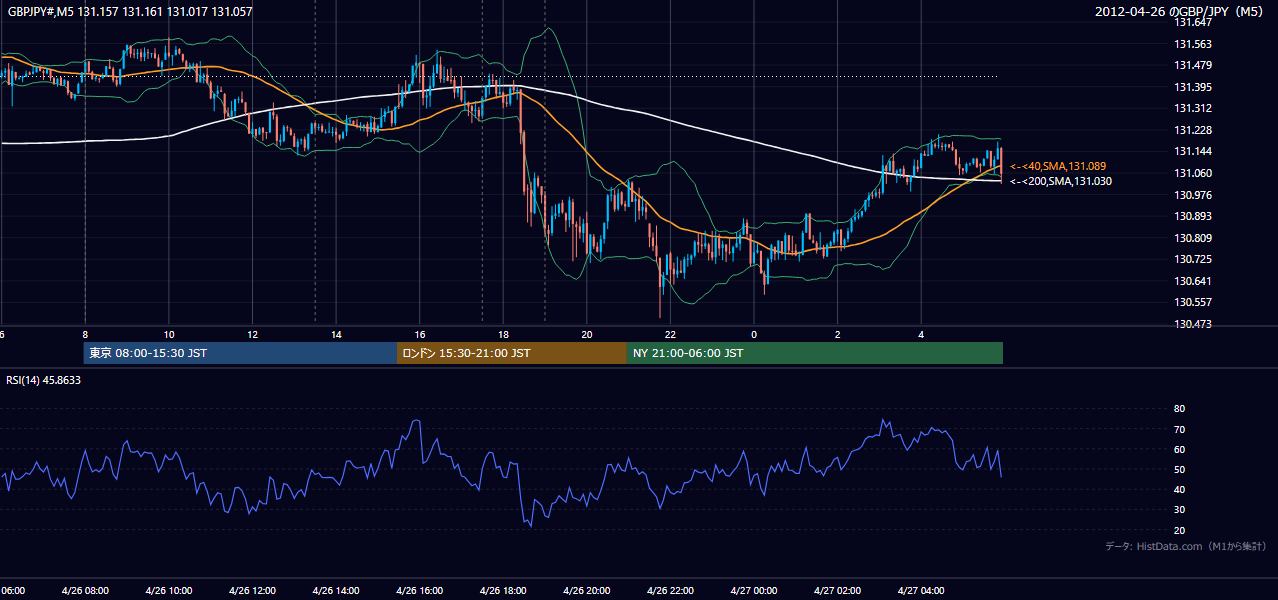The height and width of the screenshot is (600, 1278).
Task: Click the 131.228 price axis label
Action: point(1193,130)
